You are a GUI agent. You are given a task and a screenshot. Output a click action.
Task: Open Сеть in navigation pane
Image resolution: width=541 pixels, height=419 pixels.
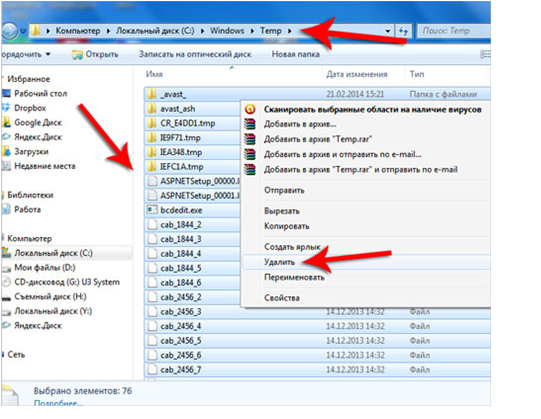point(16,354)
